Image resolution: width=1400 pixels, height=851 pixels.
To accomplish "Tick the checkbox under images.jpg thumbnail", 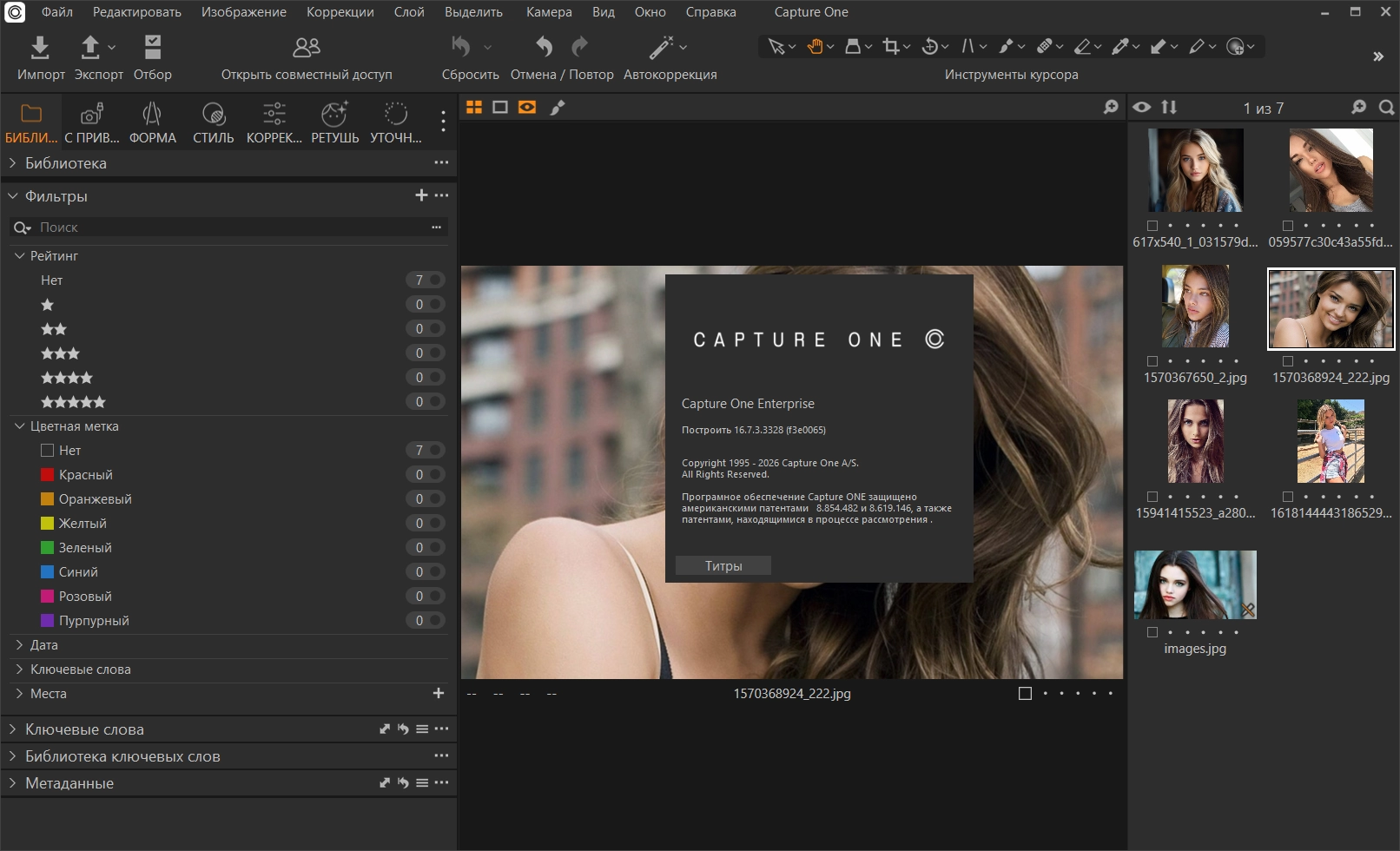I will pos(1152,632).
